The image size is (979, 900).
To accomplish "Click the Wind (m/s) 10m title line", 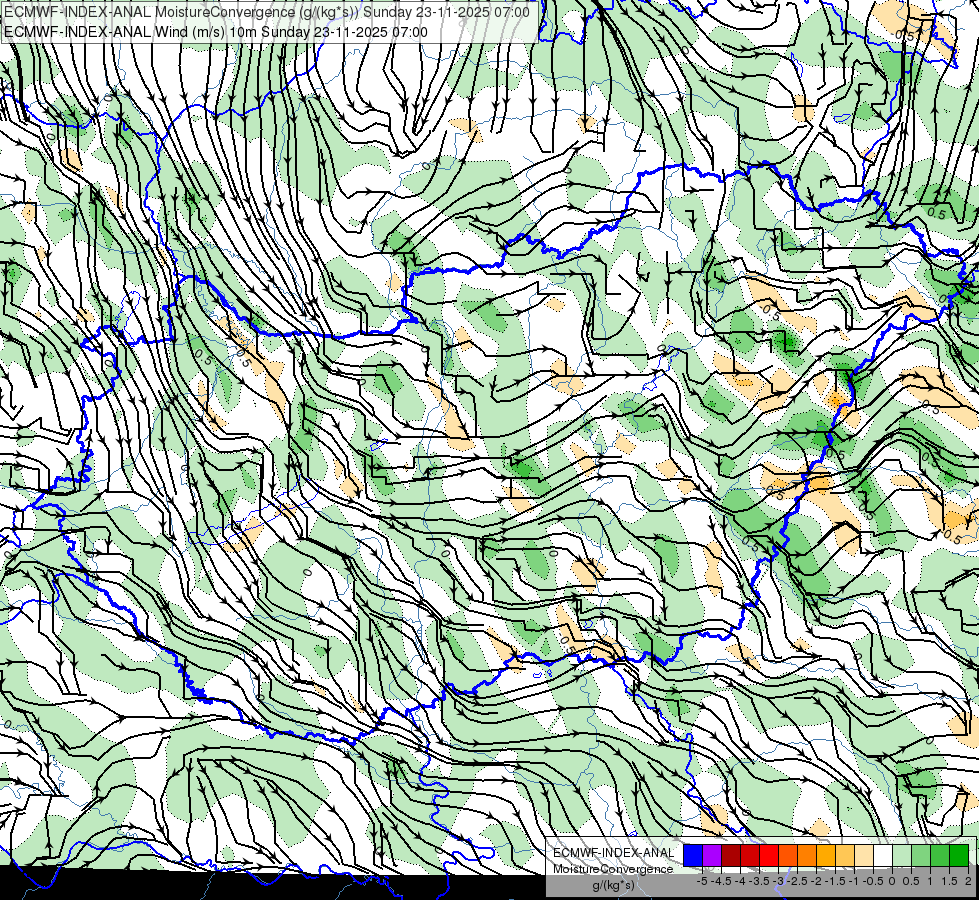I will [216, 32].
